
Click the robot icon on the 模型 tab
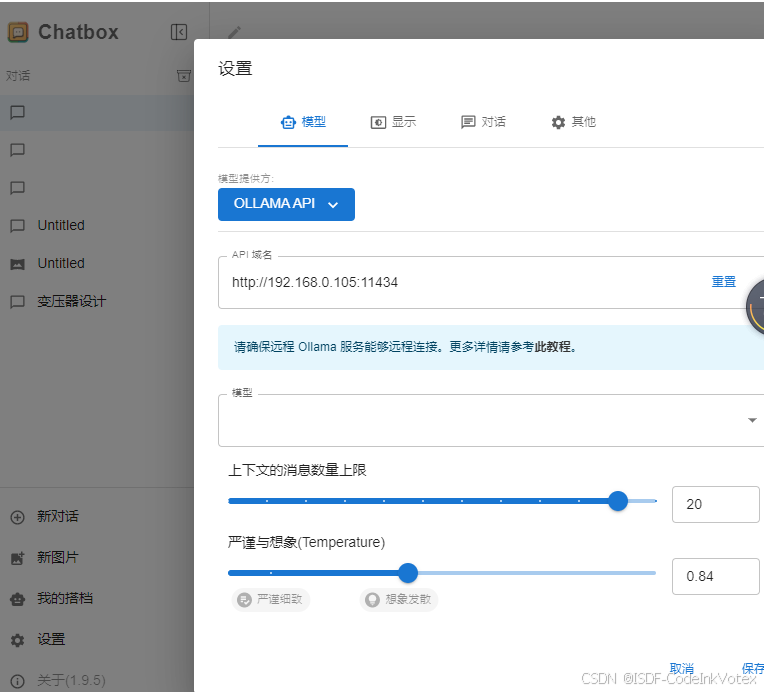pos(288,122)
